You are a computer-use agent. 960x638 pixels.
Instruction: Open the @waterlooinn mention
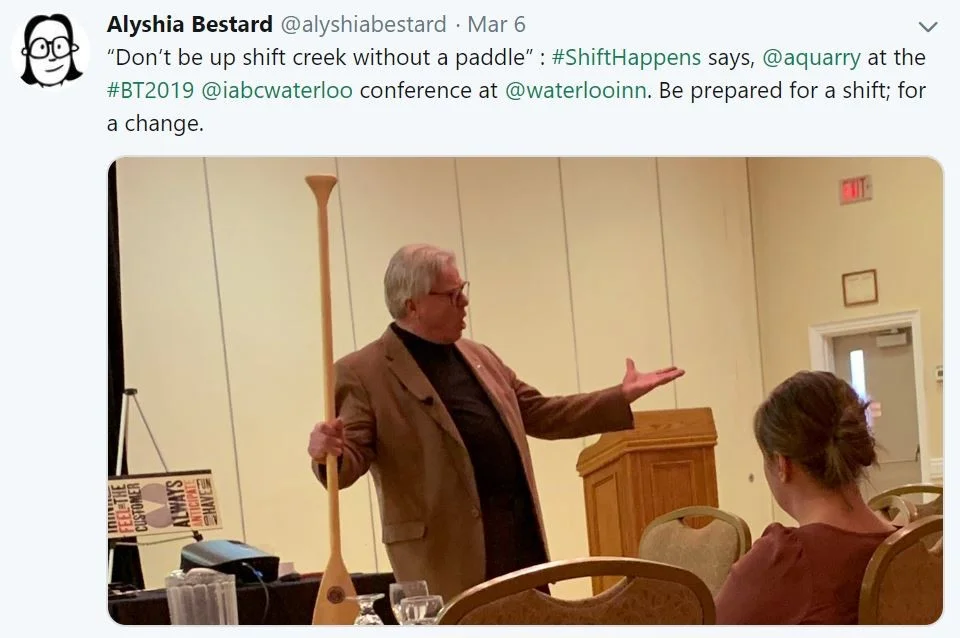pyautogui.click(x=575, y=91)
